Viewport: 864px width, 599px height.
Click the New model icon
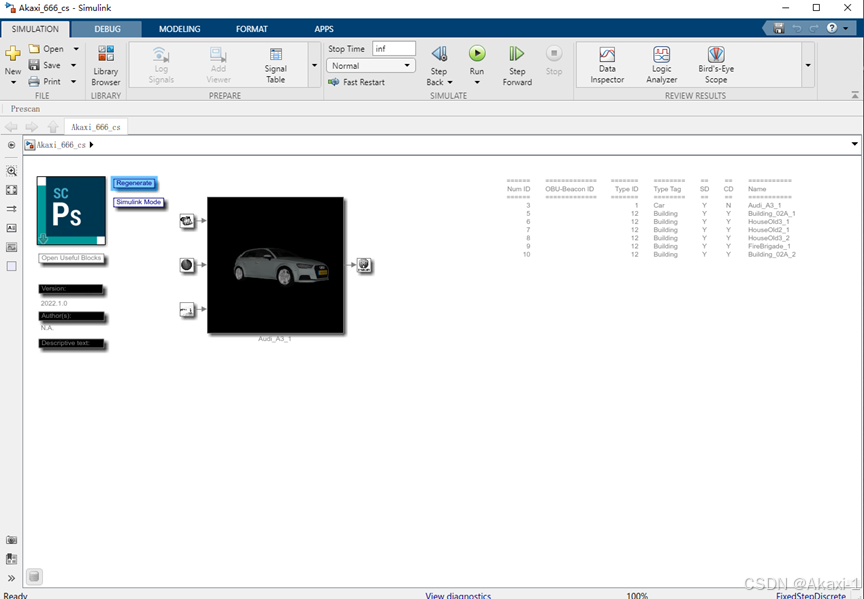point(13,53)
